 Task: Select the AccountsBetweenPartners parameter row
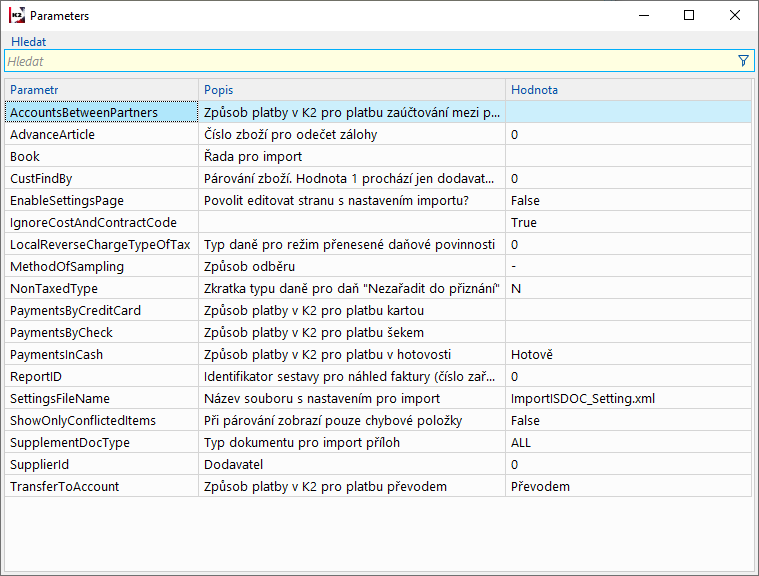84,113
